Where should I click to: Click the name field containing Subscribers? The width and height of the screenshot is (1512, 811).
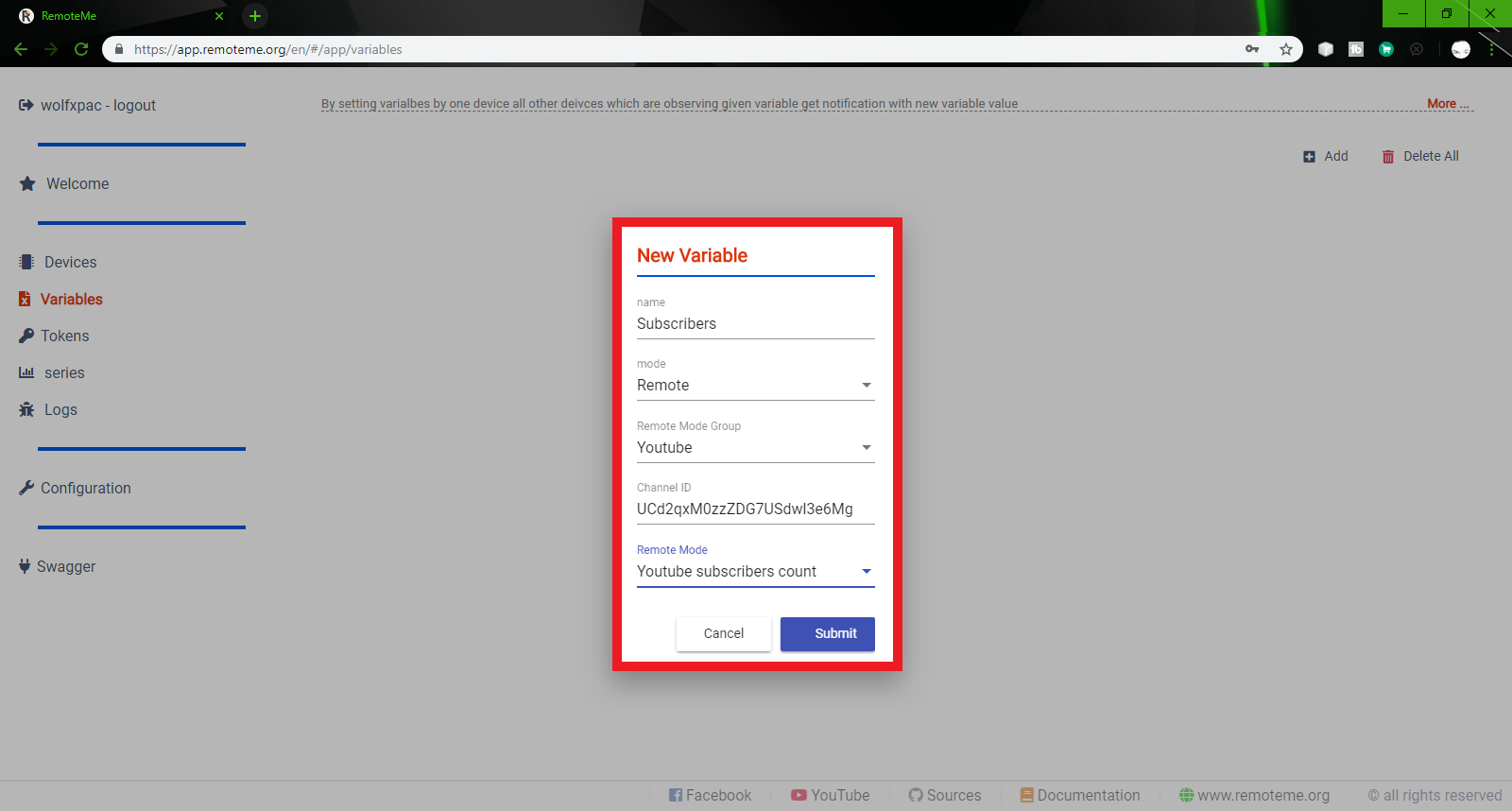pos(756,323)
